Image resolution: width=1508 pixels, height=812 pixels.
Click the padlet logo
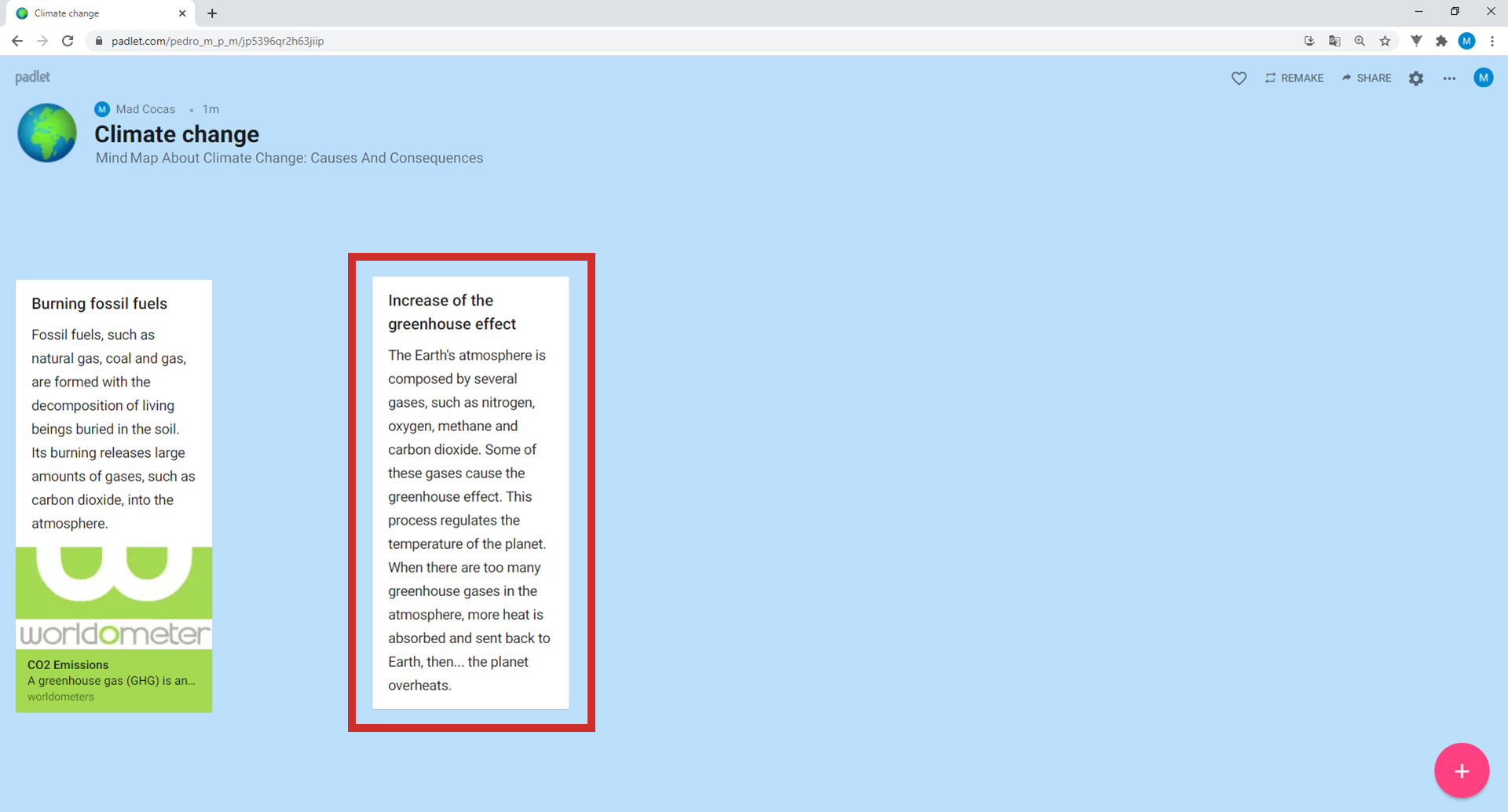tap(32, 77)
